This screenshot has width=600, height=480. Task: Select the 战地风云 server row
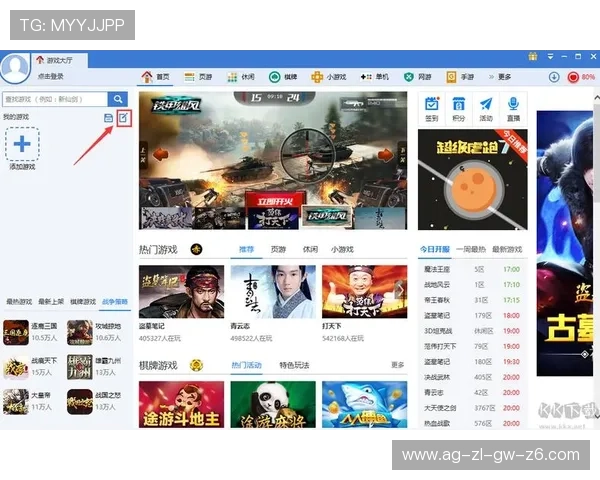click(472, 285)
